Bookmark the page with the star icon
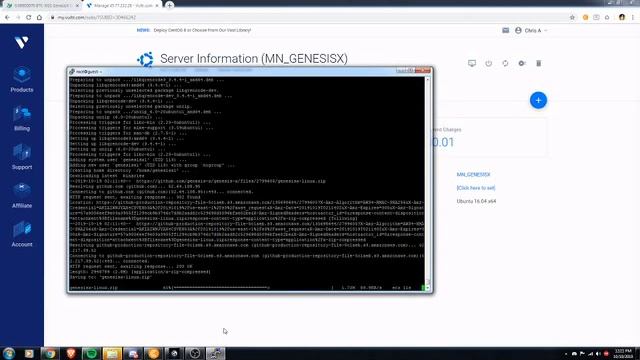Image resolution: width=640 pixels, height=360 pixels. (x=572, y=18)
